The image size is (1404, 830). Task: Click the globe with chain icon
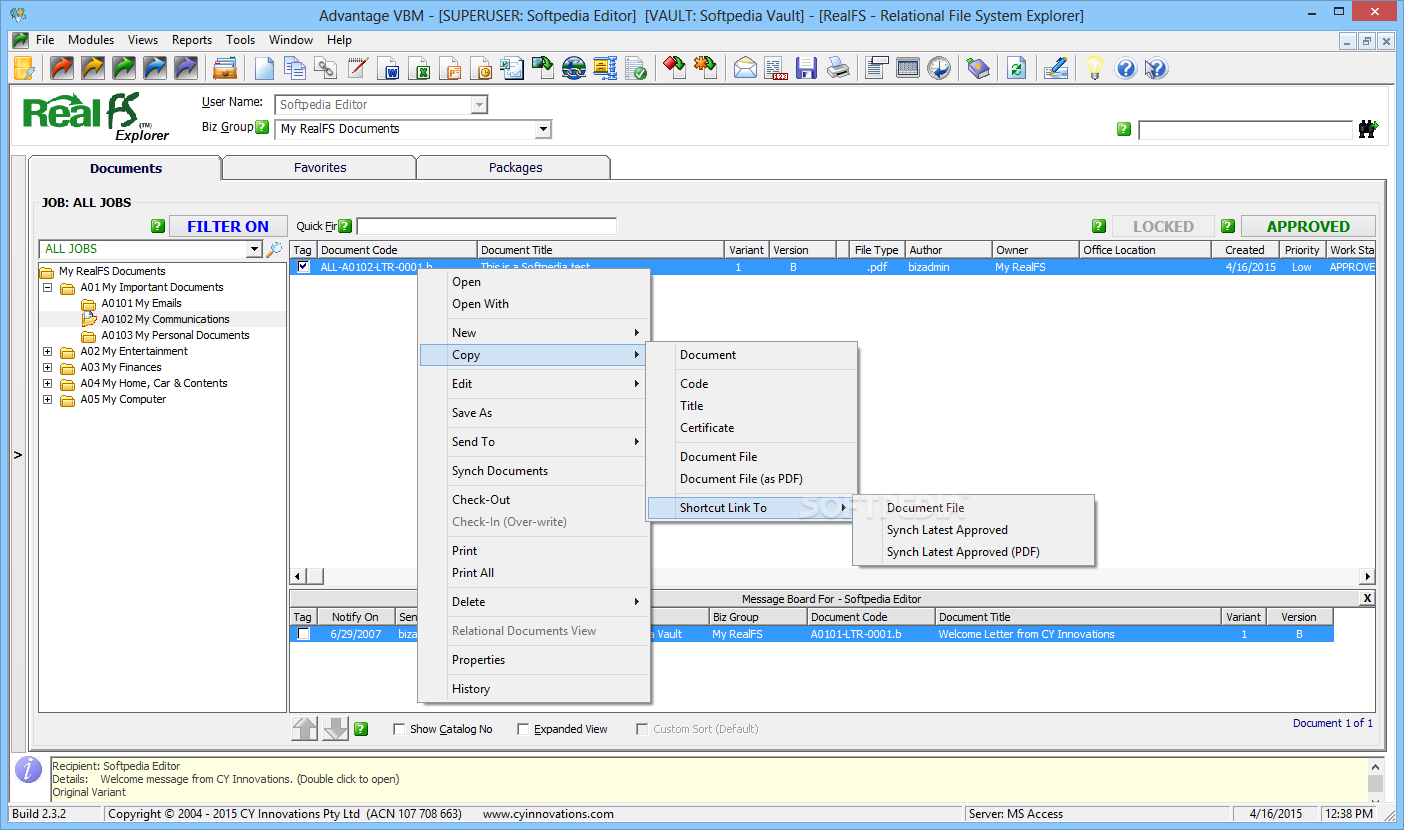[x=573, y=68]
